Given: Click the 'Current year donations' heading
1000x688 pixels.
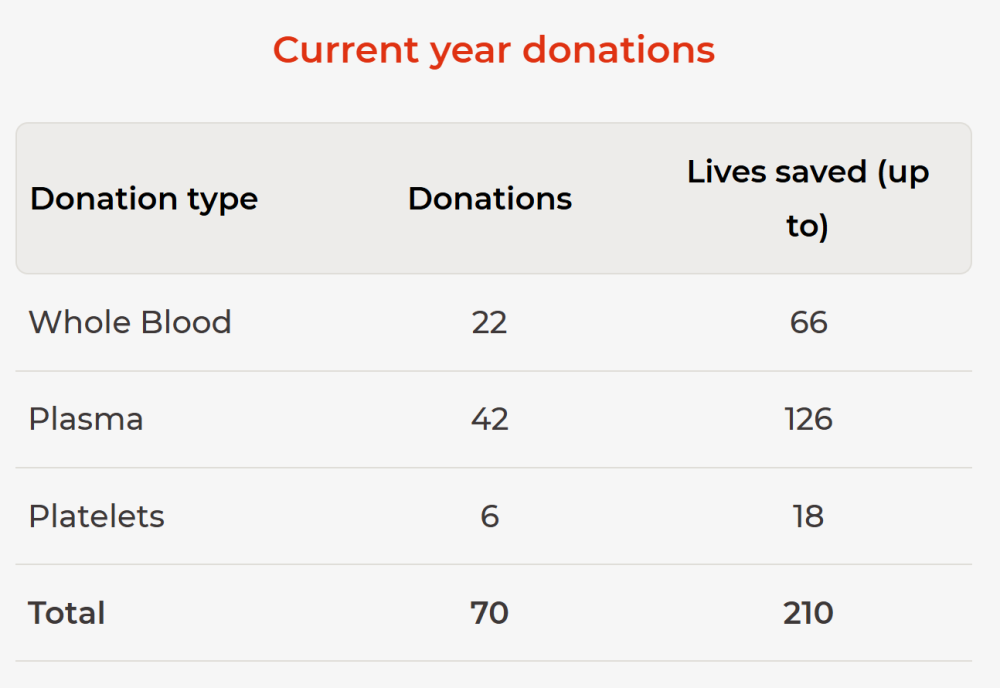Looking at the screenshot, I should pyautogui.click(x=494, y=50).
